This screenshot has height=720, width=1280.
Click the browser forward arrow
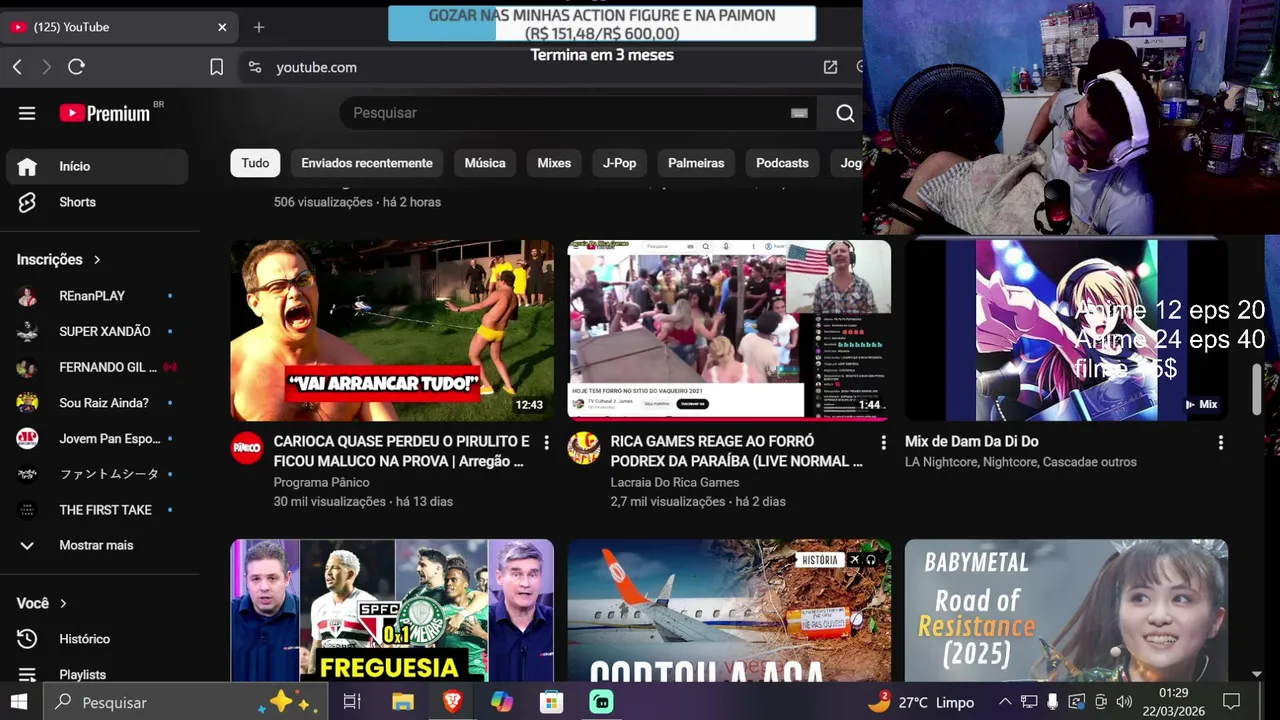pos(46,67)
